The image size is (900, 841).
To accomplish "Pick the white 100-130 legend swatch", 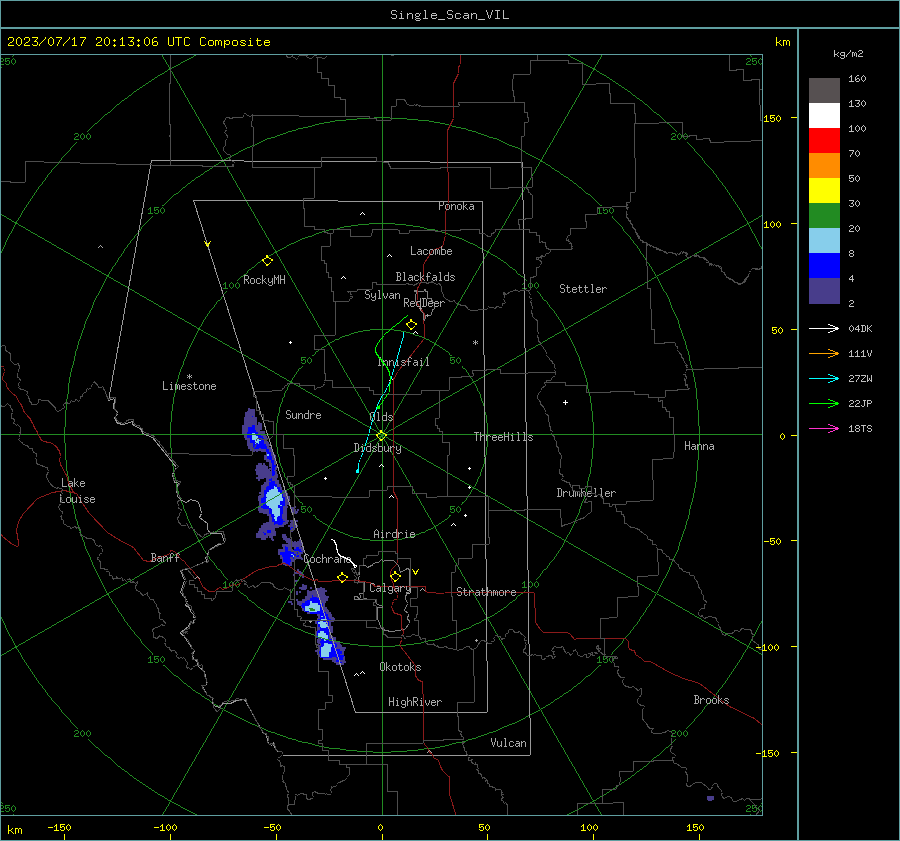I will point(824,116).
